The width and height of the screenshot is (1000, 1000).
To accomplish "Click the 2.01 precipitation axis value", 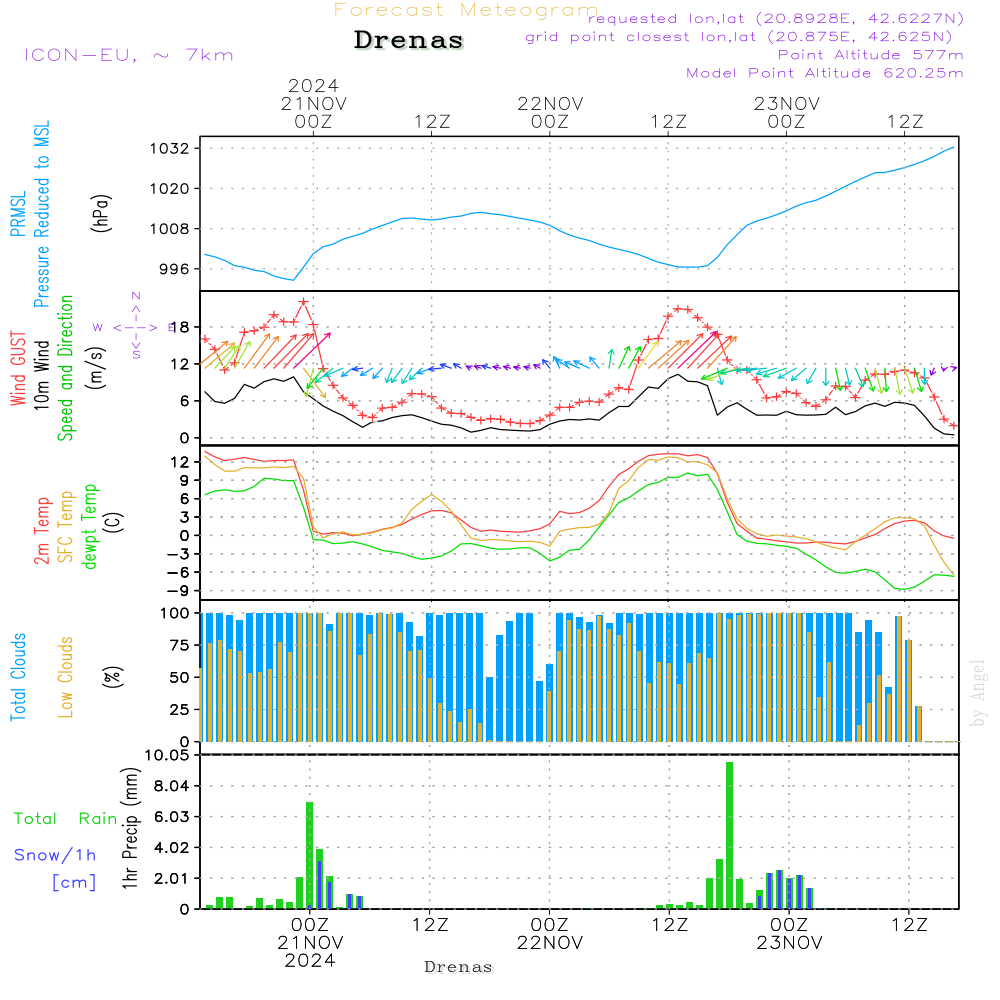I will [x=172, y=878].
